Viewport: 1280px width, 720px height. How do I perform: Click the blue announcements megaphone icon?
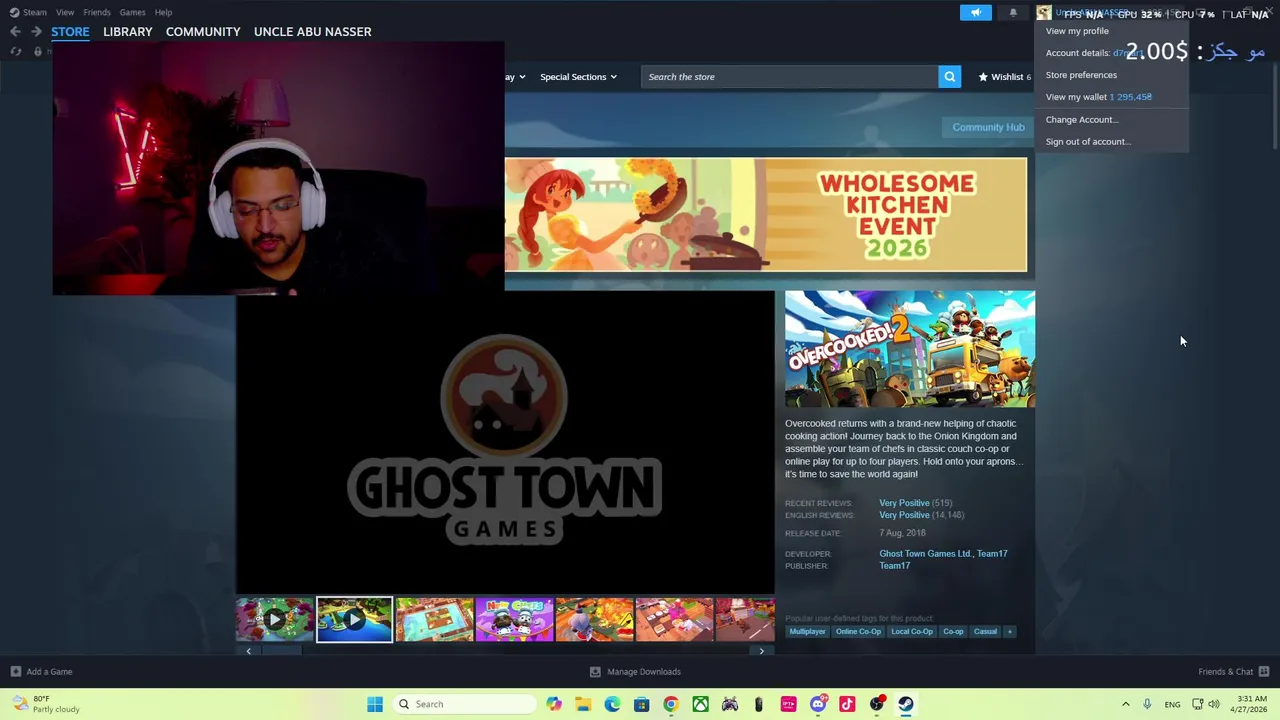(x=976, y=13)
